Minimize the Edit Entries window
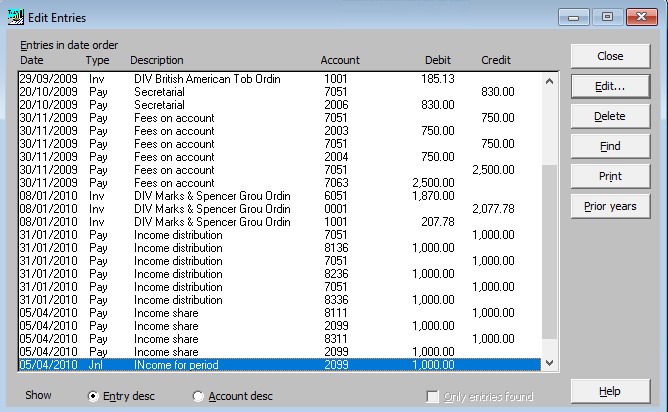 coord(573,17)
